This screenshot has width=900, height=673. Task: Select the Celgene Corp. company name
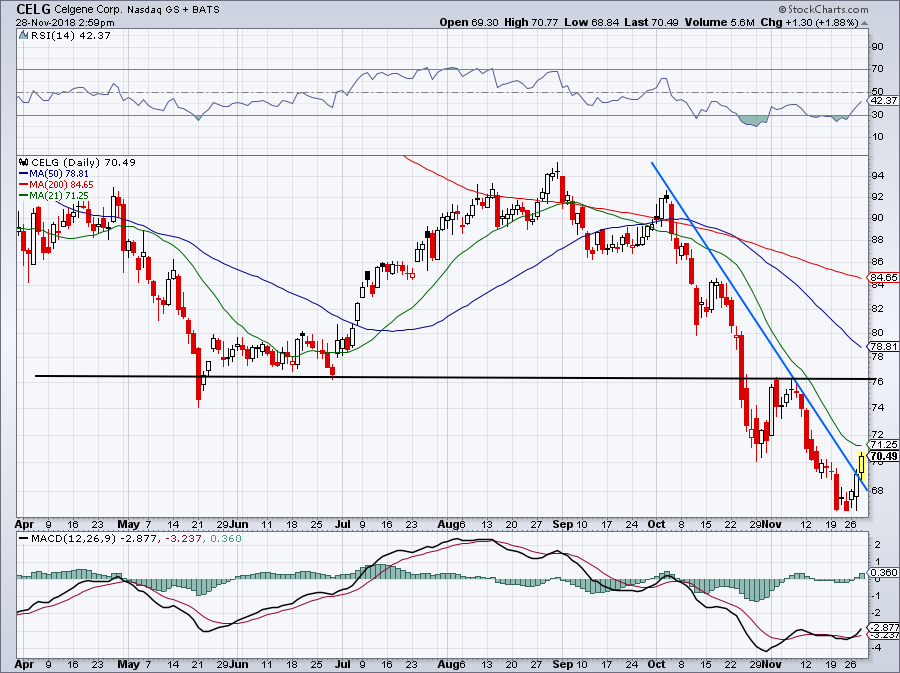(89, 10)
